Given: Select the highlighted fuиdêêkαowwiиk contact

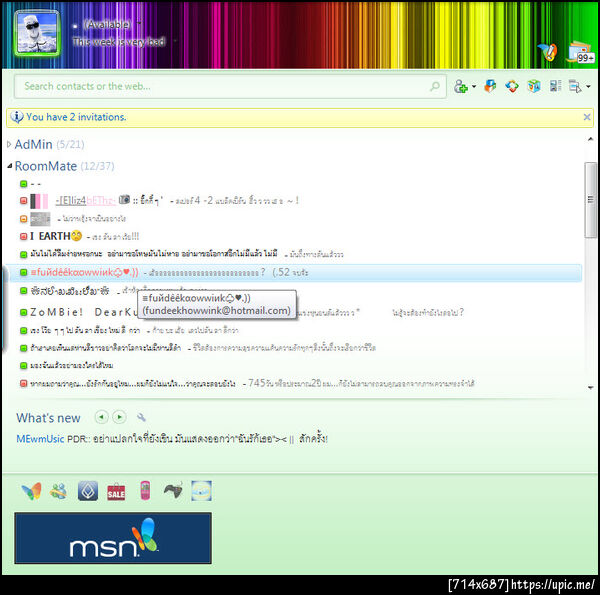Looking at the screenshot, I should click(x=295, y=272).
